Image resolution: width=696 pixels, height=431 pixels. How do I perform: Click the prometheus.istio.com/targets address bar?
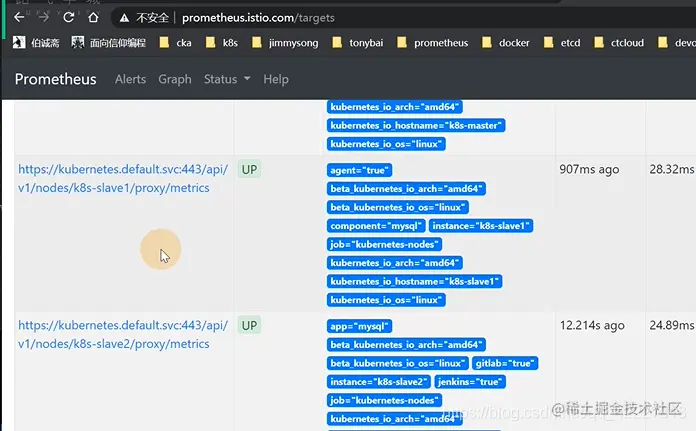click(258, 18)
